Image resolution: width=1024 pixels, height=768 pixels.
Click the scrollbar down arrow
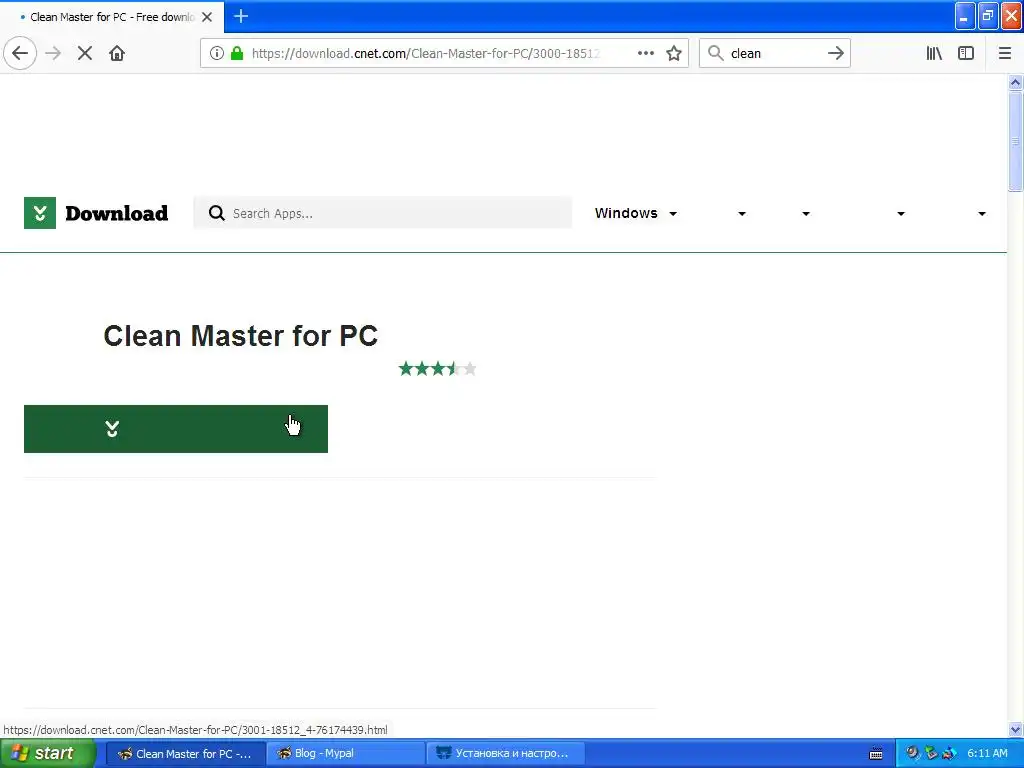pyautogui.click(x=1015, y=729)
